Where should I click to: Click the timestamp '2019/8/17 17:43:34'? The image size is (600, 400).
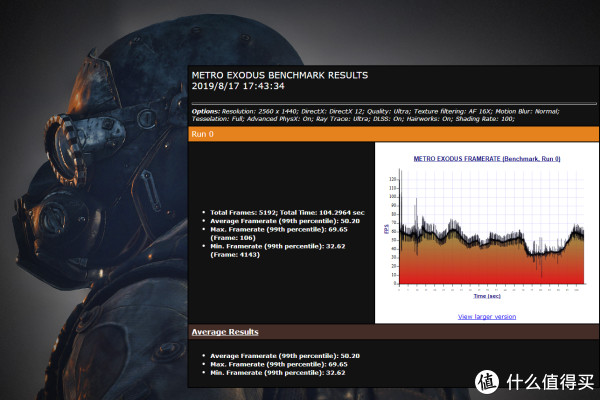pyautogui.click(x=238, y=86)
